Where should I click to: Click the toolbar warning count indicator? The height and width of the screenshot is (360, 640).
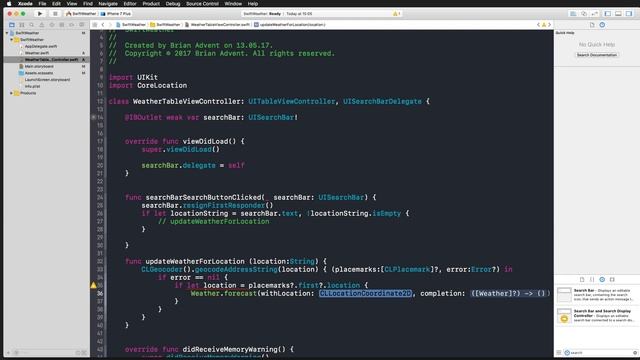[x=396, y=14]
